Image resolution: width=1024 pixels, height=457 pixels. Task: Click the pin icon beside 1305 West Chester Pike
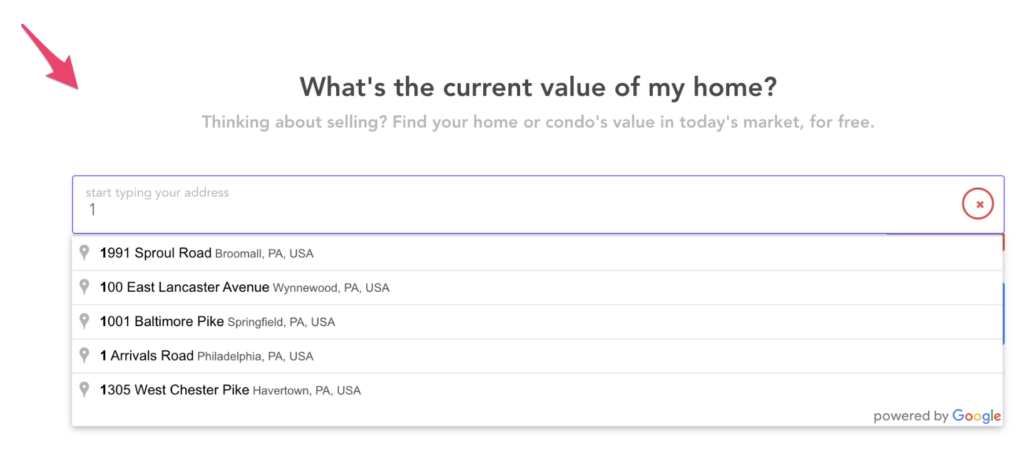(85, 389)
